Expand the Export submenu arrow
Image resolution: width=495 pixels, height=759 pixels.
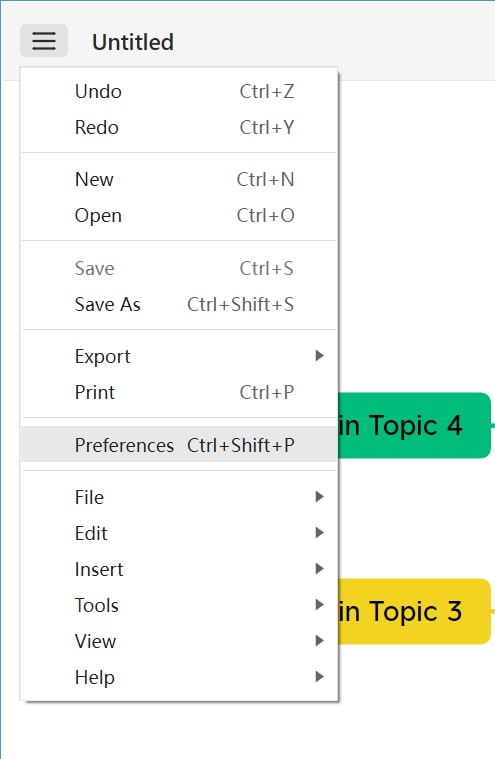319,356
